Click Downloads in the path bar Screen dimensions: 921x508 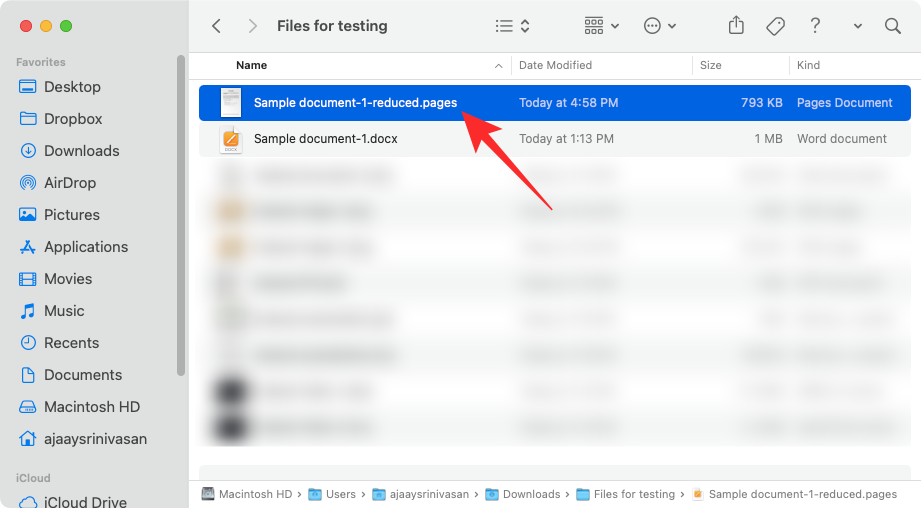click(523, 494)
